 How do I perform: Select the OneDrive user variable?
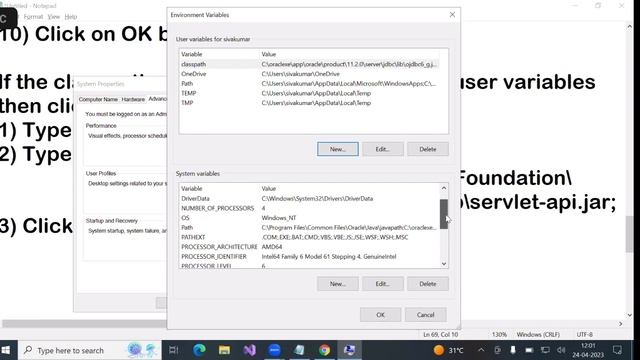click(x=310, y=74)
